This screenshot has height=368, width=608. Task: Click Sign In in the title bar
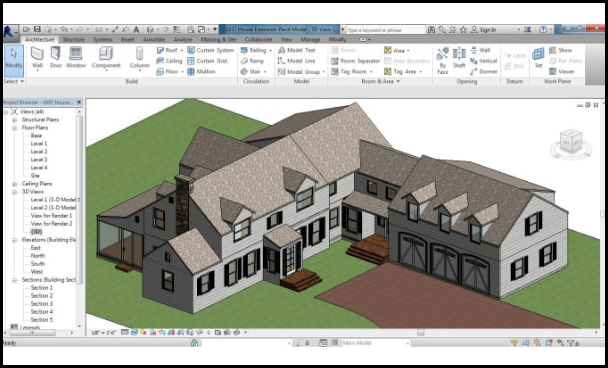(484, 29)
